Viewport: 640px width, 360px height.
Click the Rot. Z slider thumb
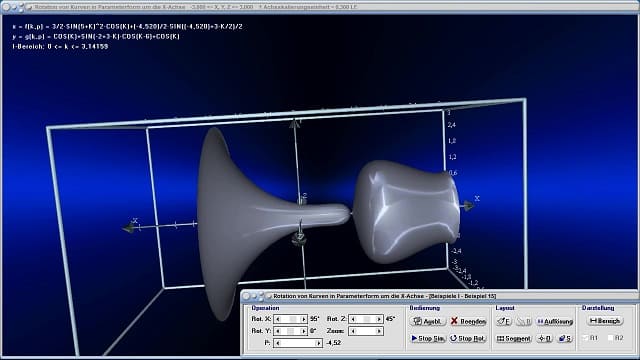pos(367,319)
